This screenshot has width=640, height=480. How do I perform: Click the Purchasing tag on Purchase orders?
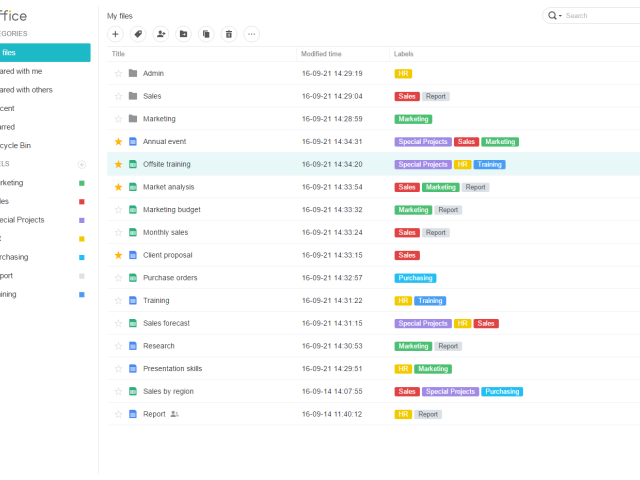pos(415,278)
